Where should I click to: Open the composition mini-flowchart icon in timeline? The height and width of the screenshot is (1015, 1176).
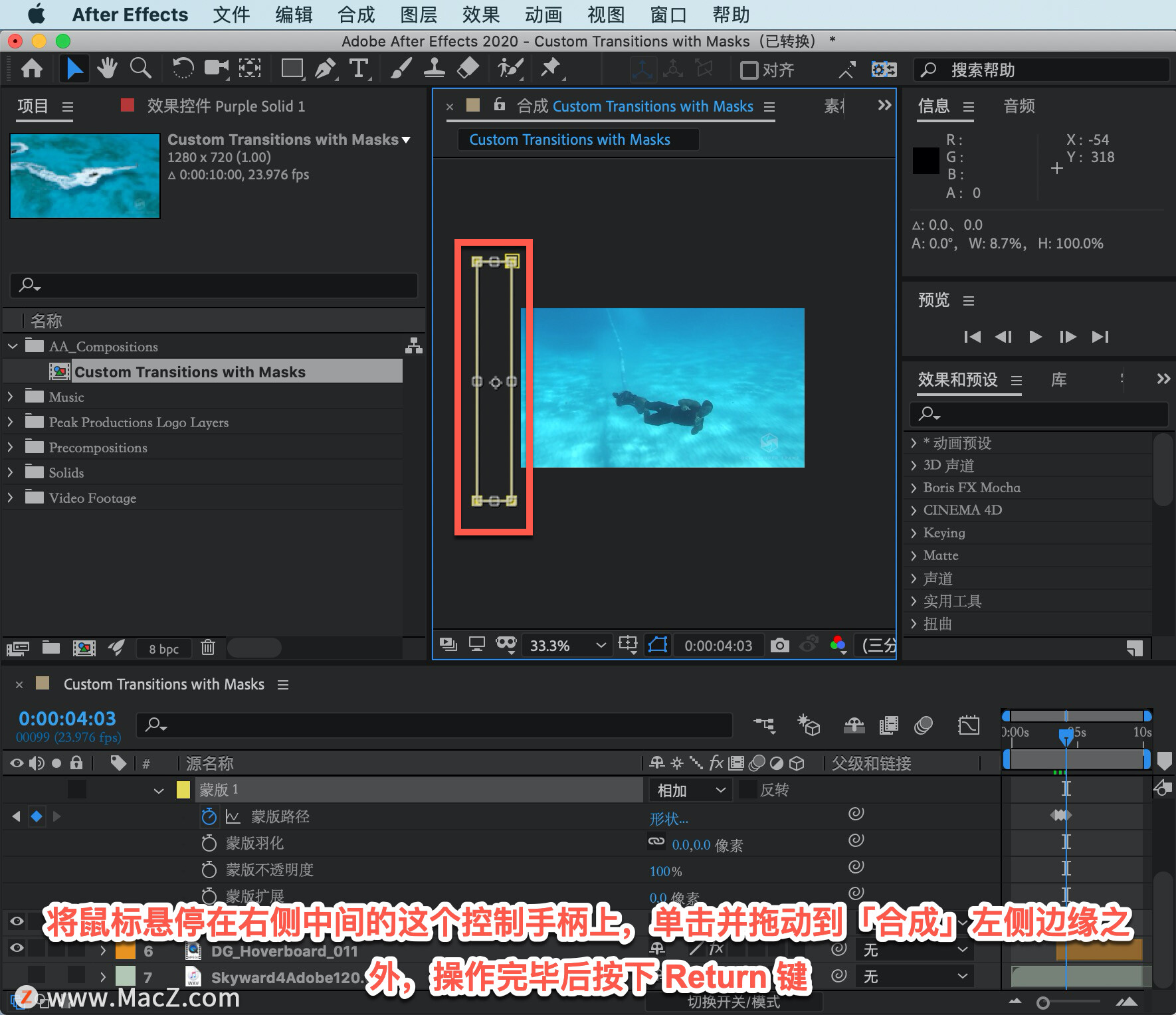764,725
